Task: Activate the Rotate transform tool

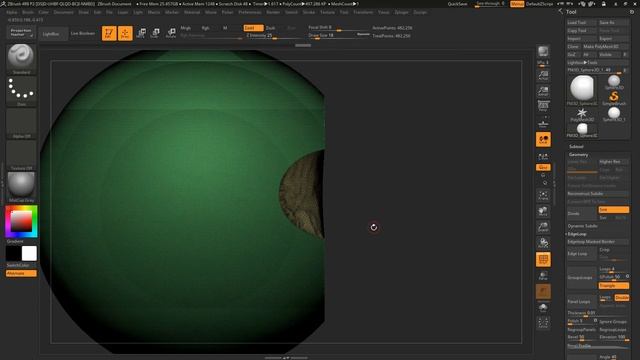Action: click(171, 33)
